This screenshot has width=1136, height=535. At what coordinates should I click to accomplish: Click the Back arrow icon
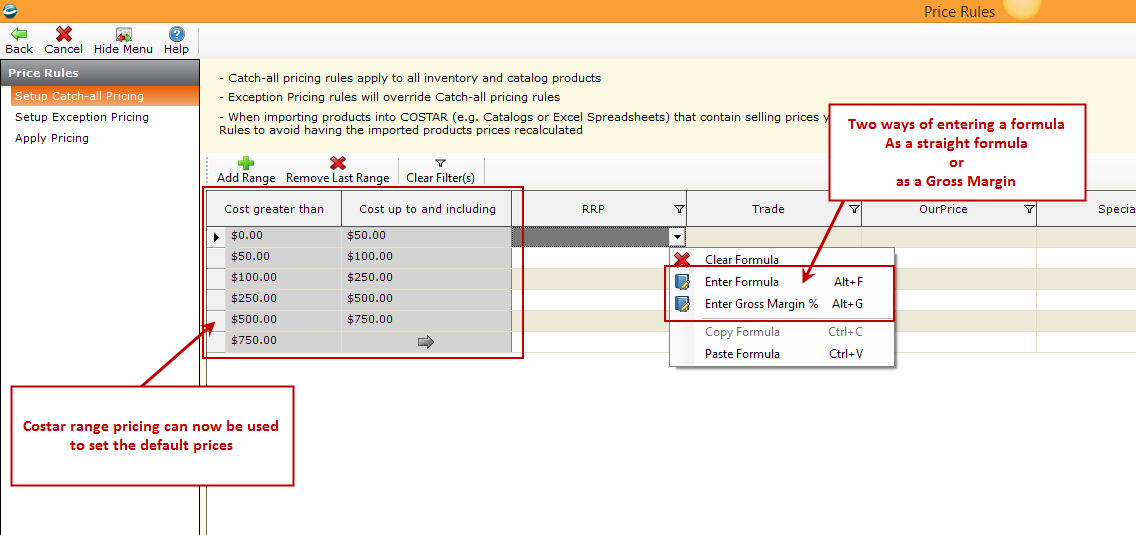19,34
